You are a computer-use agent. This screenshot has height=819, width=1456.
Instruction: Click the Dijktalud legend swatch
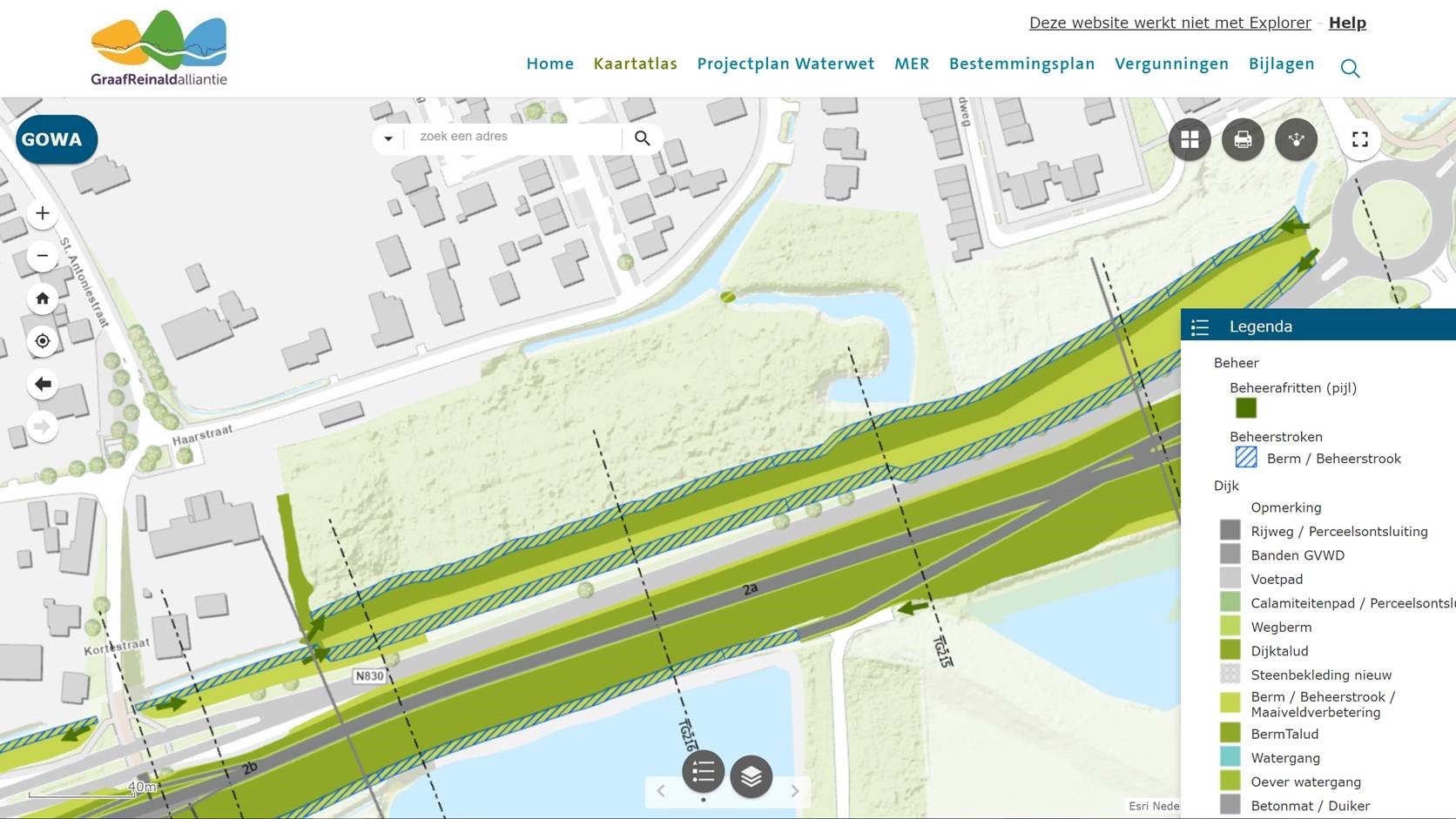click(1230, 650)
